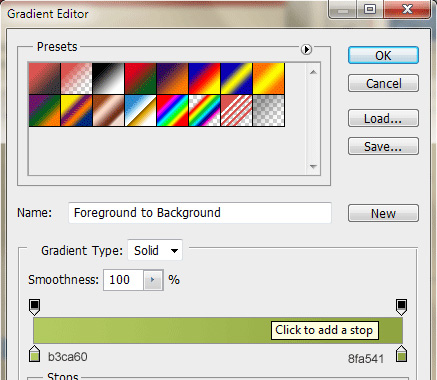
Task: Select the left opacity stop
Action: 34,307
